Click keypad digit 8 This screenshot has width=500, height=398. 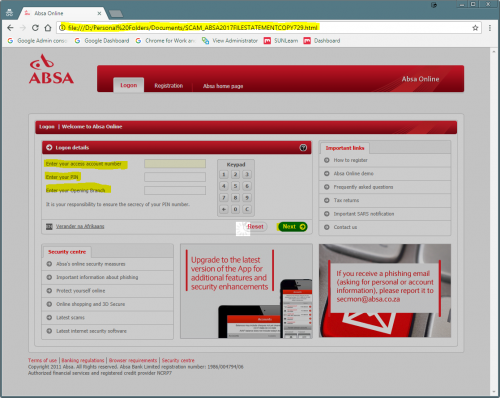[x=235, y=198]
